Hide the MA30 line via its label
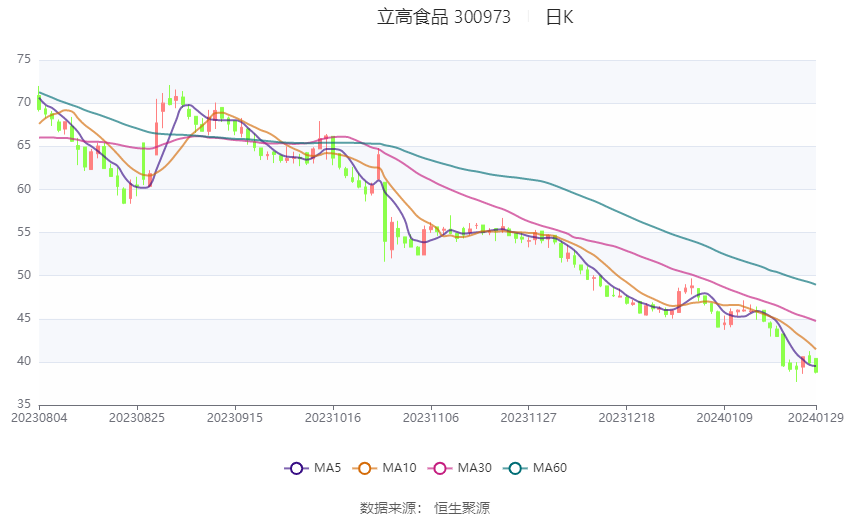The width and height of the screenshot is (850, 516). pos(474,468)
